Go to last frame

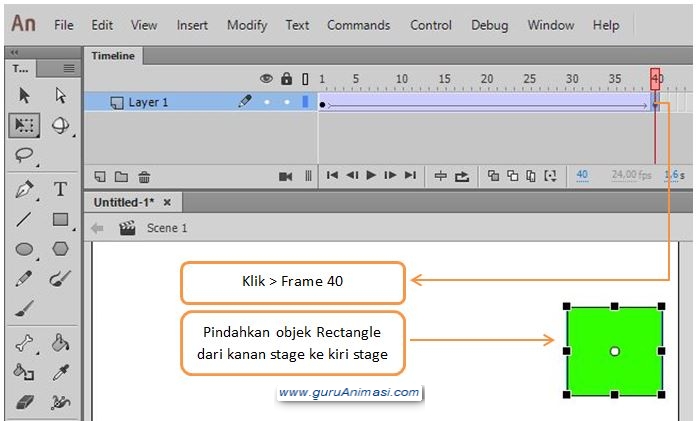(x=410, y=175)
